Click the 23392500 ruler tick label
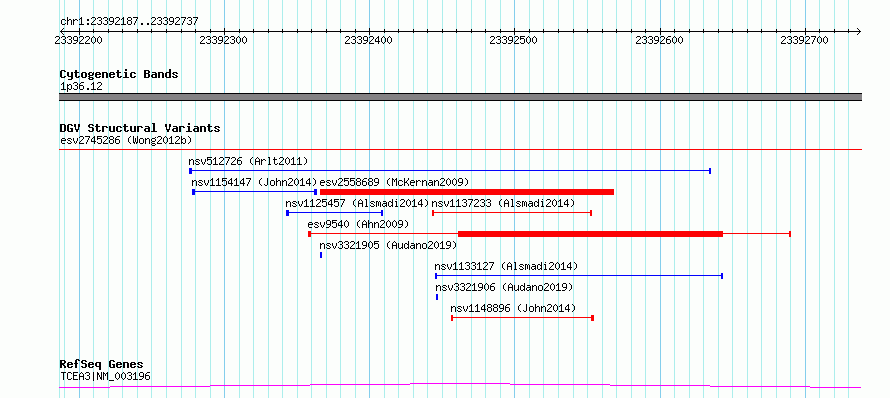The height and width of the screenshot is (398, 890). coord(513,40)
